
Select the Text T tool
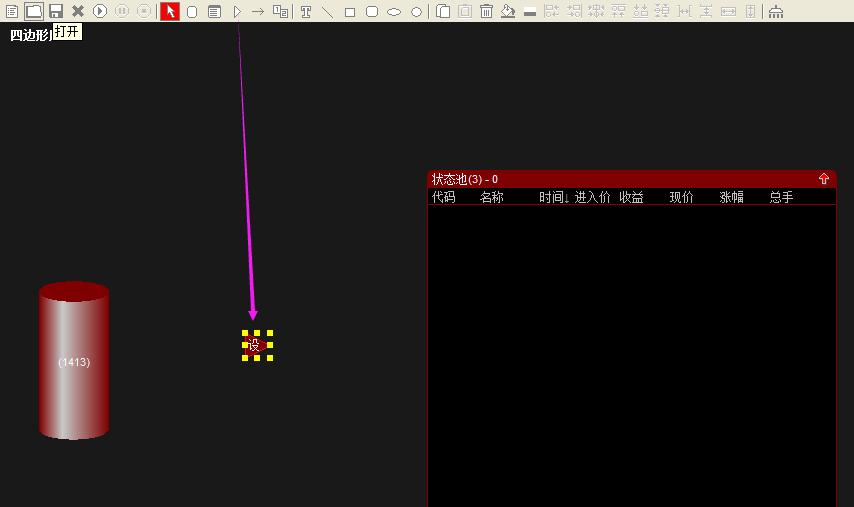click(306, 11)
